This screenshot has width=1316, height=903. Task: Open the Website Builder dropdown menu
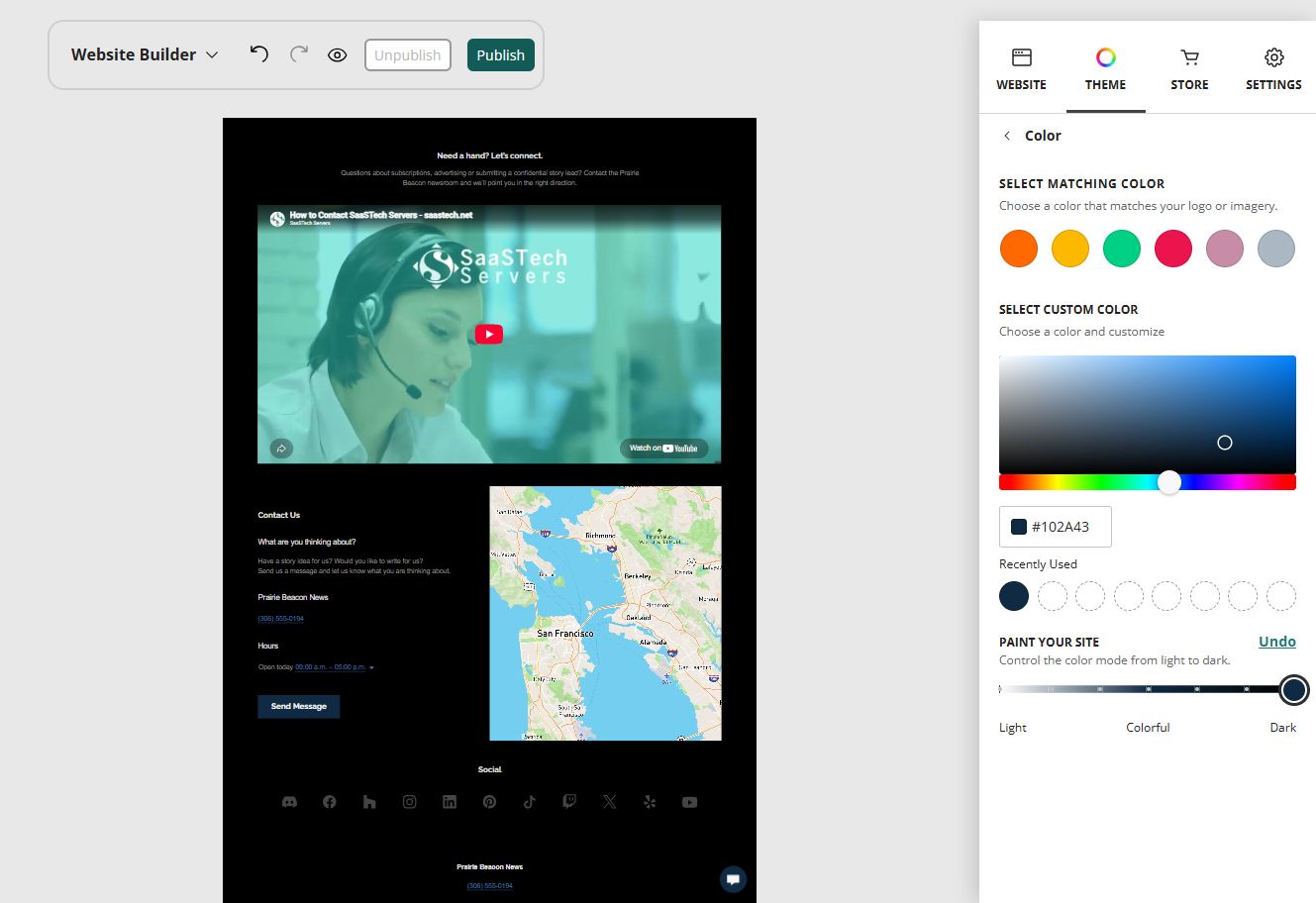[x=144, y=54]
